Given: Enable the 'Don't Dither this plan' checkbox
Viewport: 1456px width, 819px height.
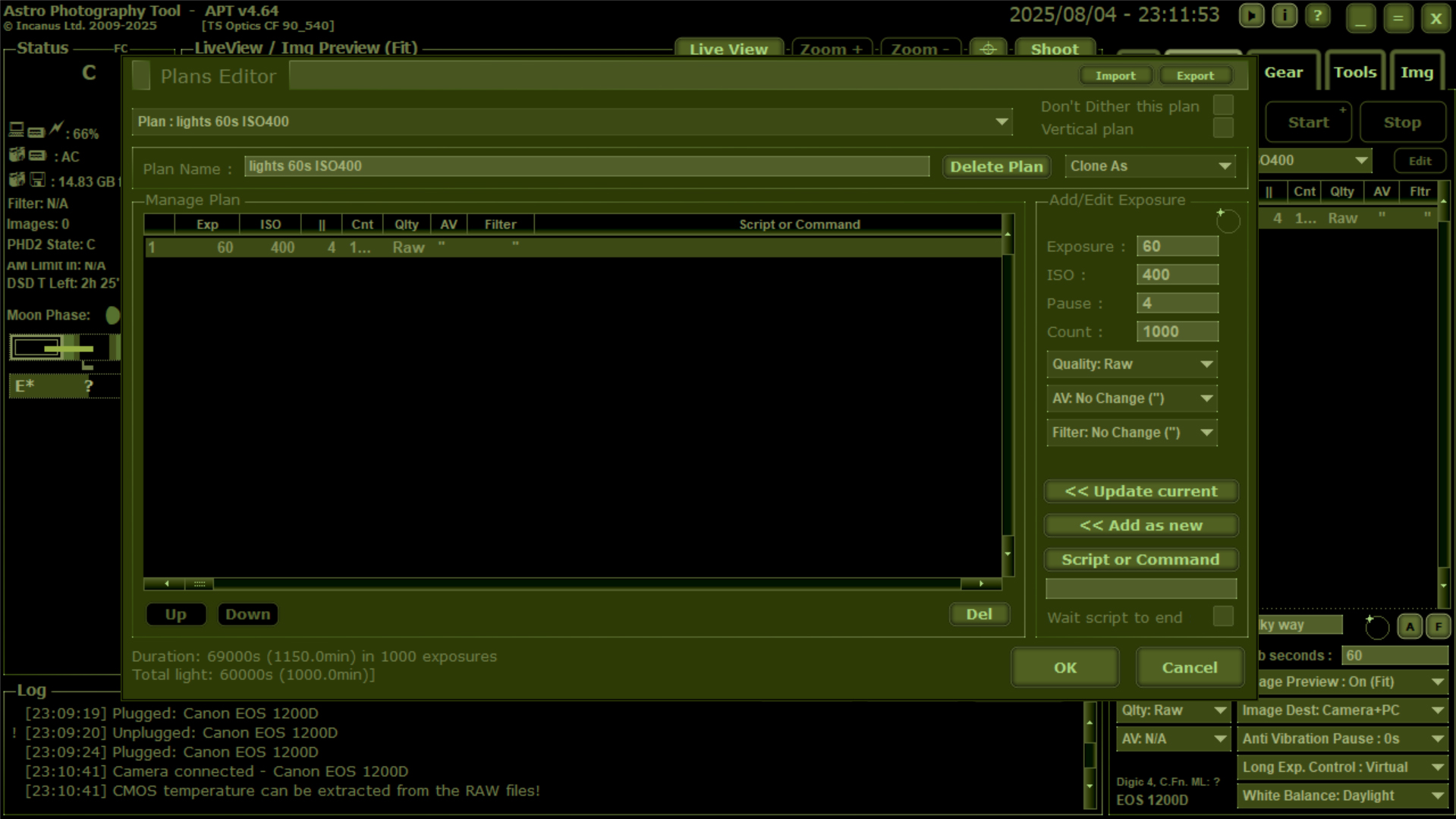Looking at the screenshot, I should coord(1223,105).
